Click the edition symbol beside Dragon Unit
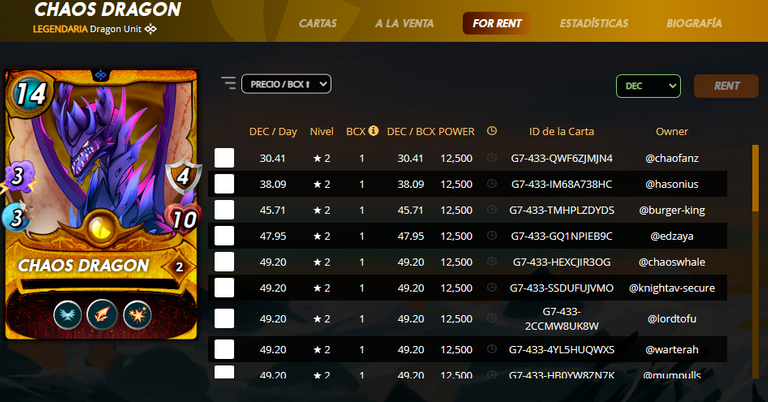The height and width of the screenshot is (402, 768). pyautogui.click(x=150, y=29)
